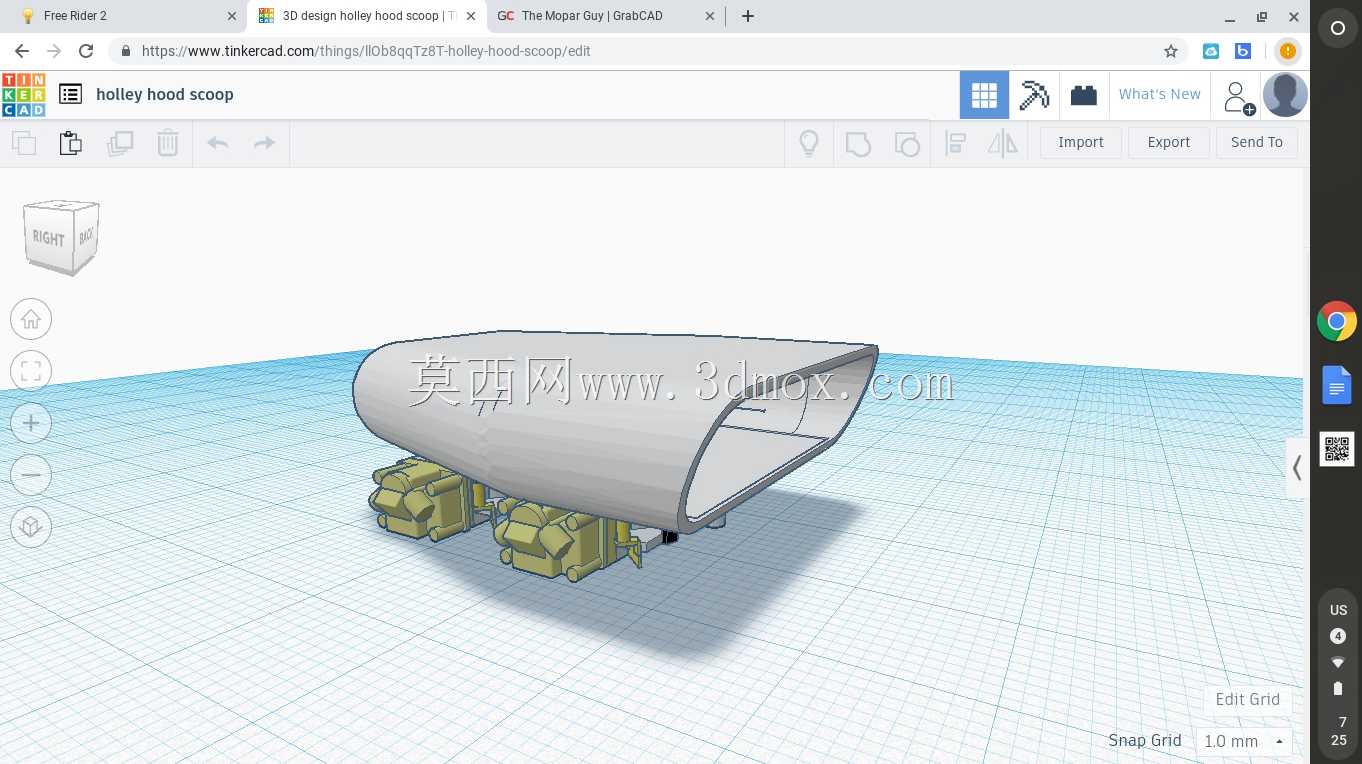Viewport: 1362px width, 764px height.
Task: Open the QR code app on shelf
Action: [1337, 449]
